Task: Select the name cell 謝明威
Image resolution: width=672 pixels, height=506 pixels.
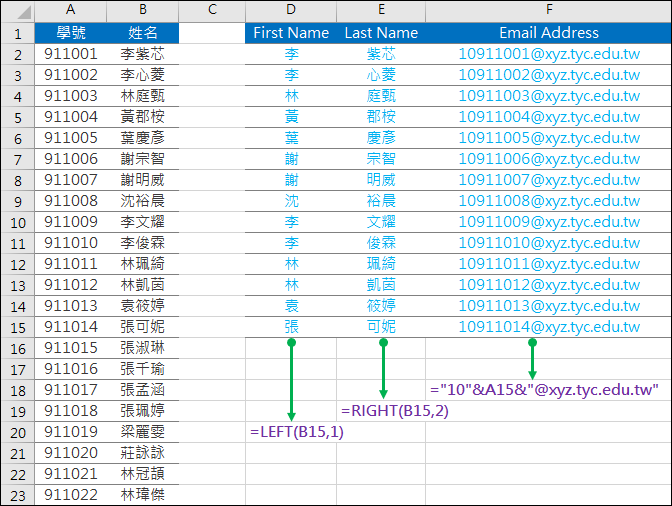Action: click(x=143, y=180)
